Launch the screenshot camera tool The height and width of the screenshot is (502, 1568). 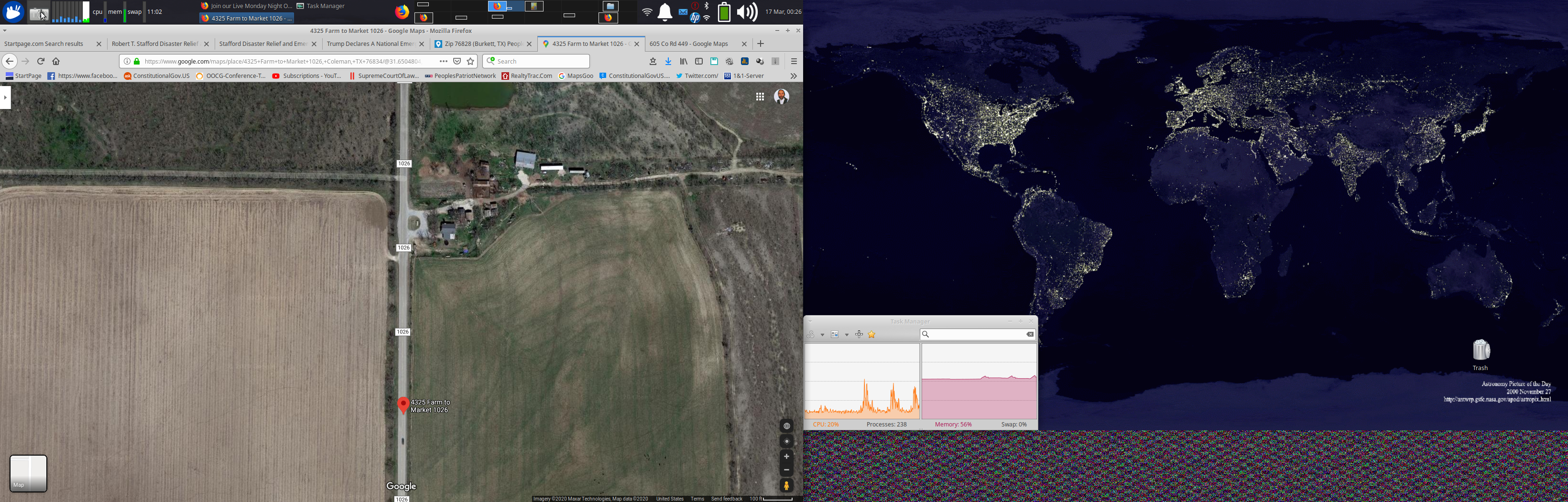(x=40, y=12)
